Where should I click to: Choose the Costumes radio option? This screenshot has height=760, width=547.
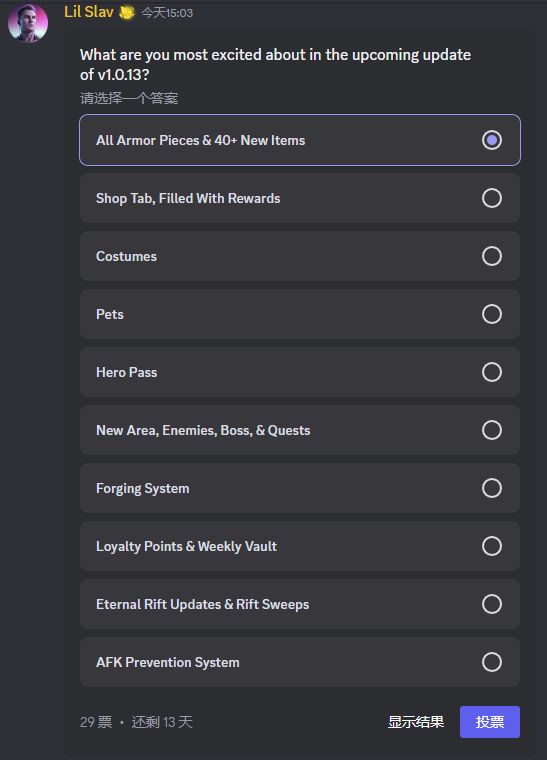click(492, 256)
